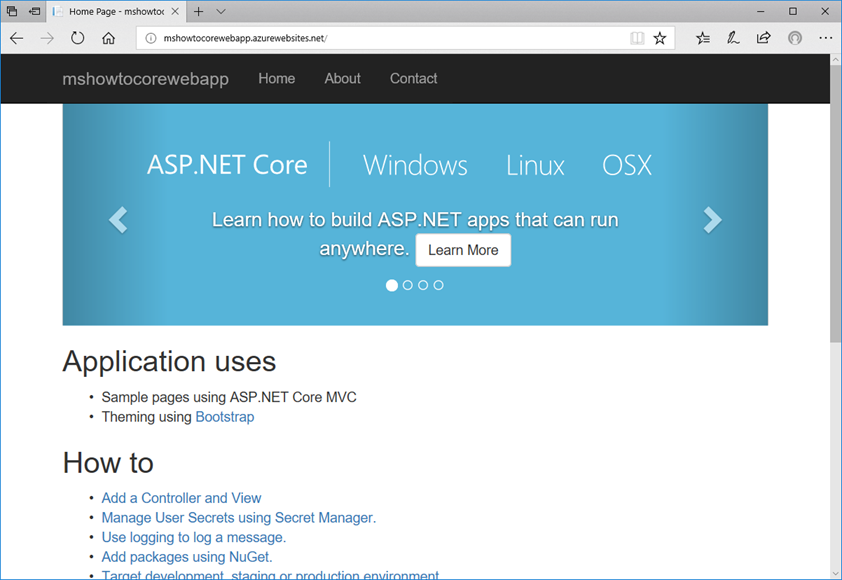Show site information icon in address bar
The width and height of the screenshot is (842, 580).
[x=151, y=38]
